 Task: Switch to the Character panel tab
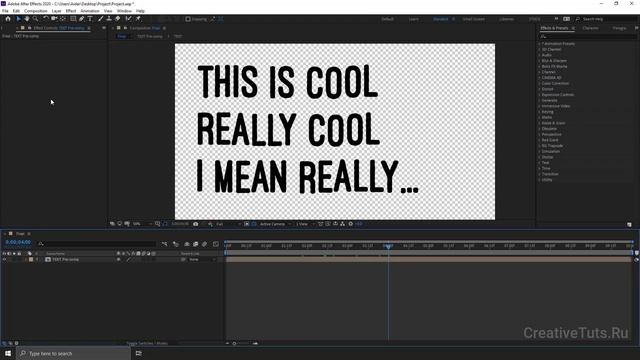[591, 28]
